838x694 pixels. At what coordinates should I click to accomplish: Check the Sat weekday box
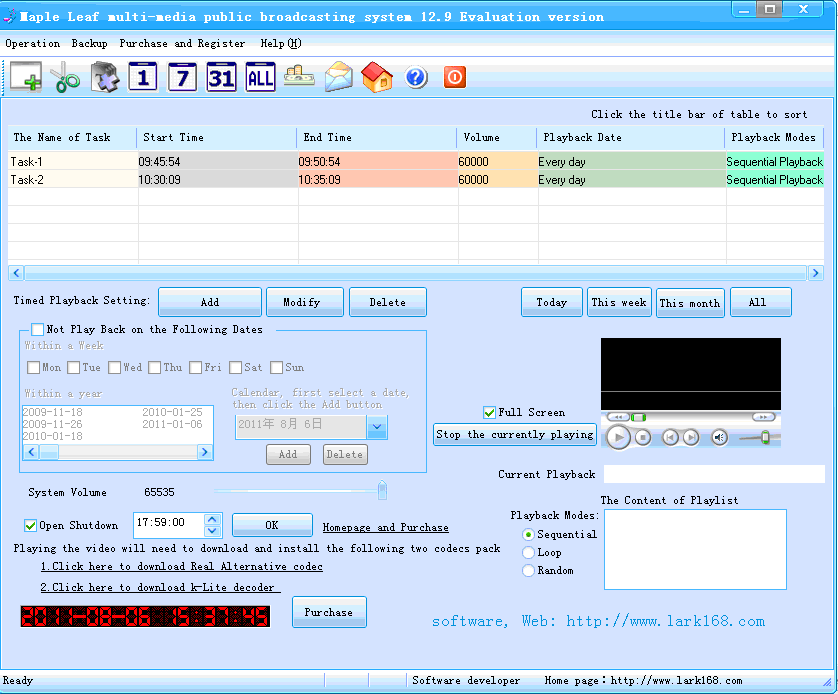tap(235, 368)
